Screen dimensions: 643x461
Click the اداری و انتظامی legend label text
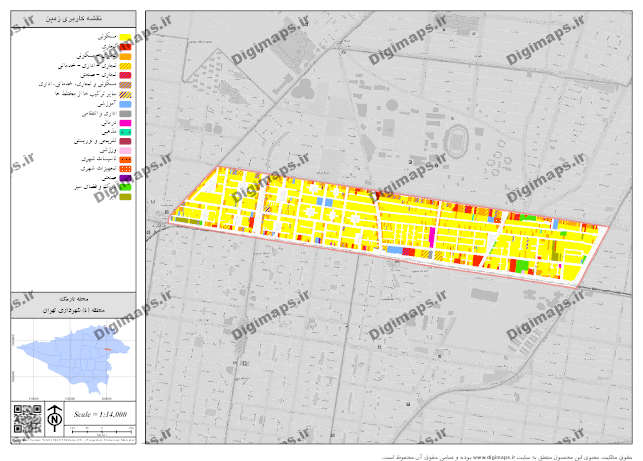pyautogui.click(x=100, y=114)
